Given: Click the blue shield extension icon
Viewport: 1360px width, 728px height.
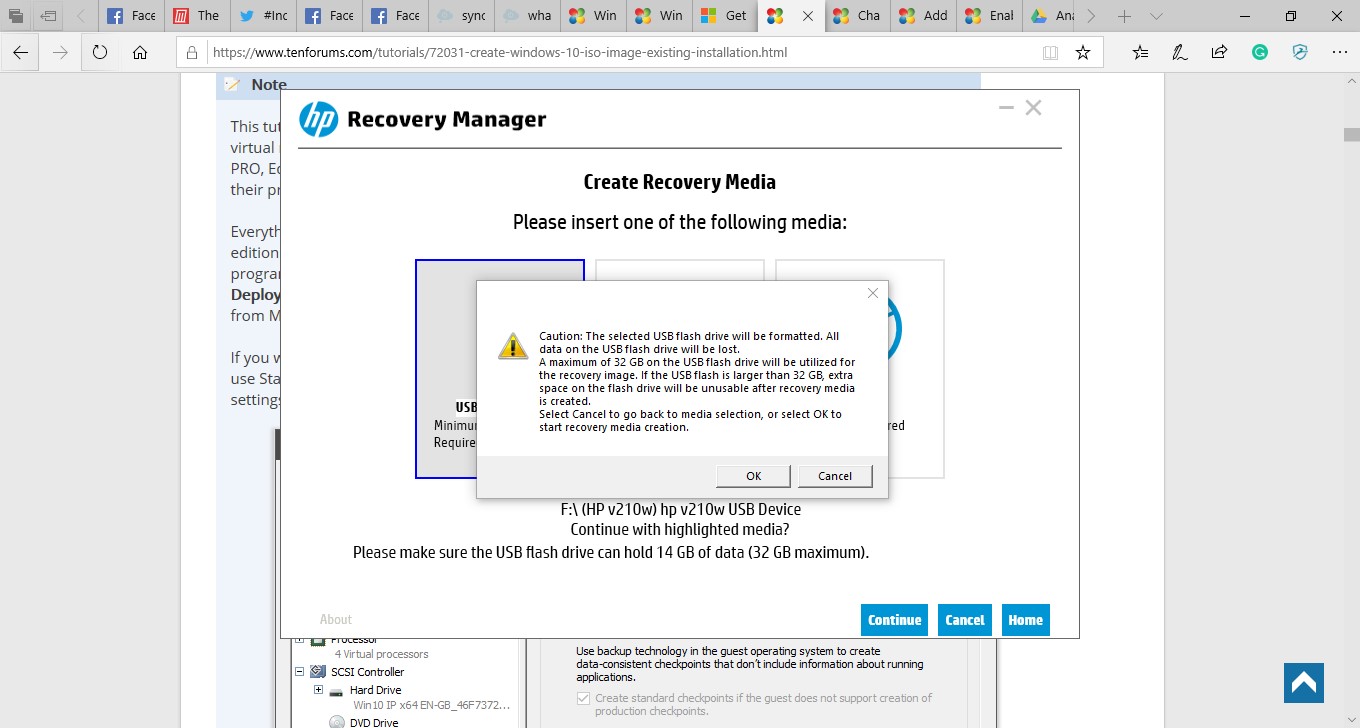Looking at the screenshot, I should (1300, 52).
